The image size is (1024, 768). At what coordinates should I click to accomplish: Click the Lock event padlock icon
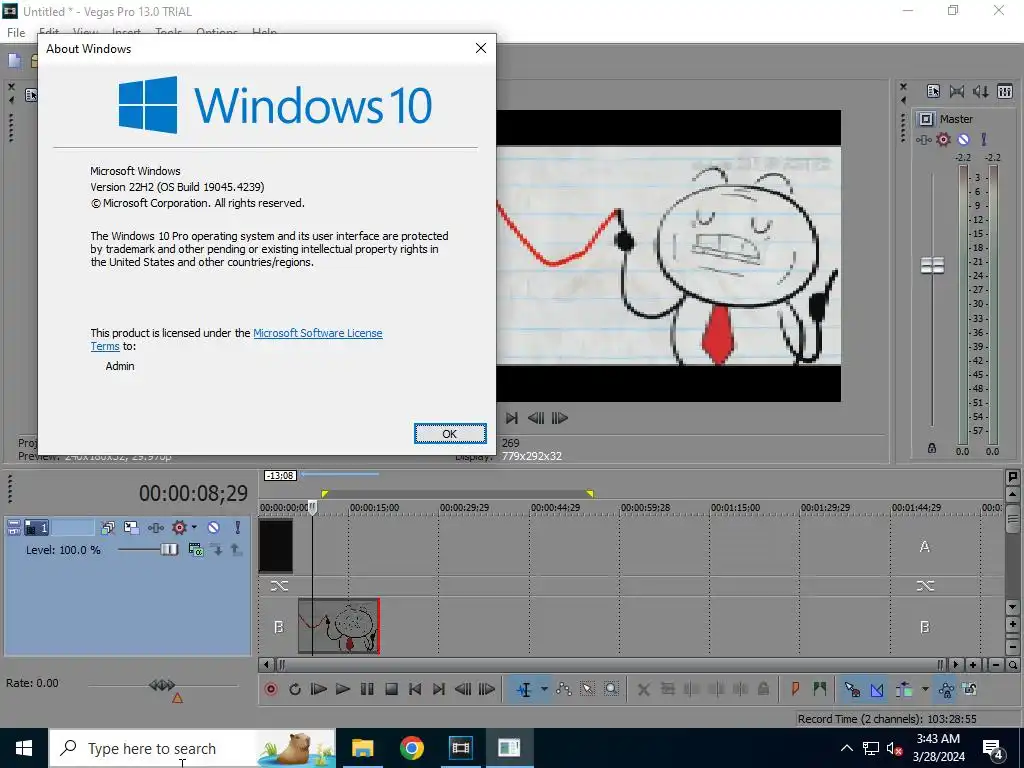coord(763,689)
